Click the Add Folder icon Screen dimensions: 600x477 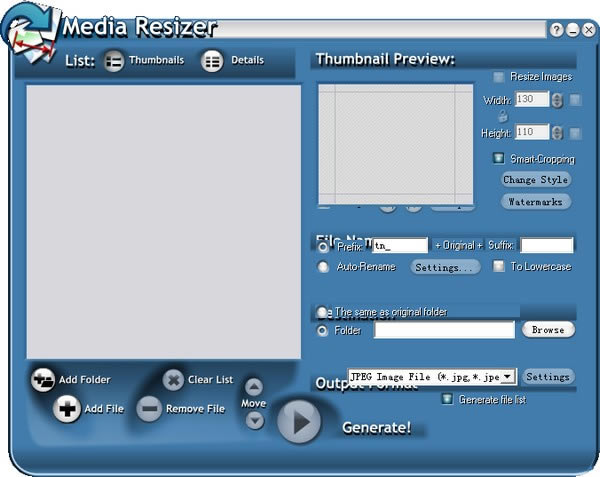[x=43, y=380]
